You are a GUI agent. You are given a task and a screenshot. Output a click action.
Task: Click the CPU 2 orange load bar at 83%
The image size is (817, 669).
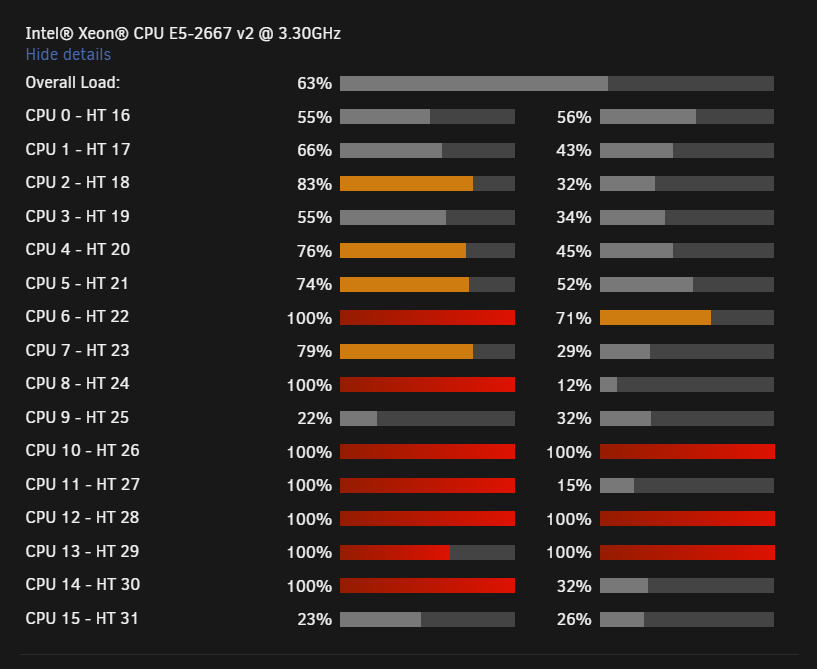tap(427, 183)
